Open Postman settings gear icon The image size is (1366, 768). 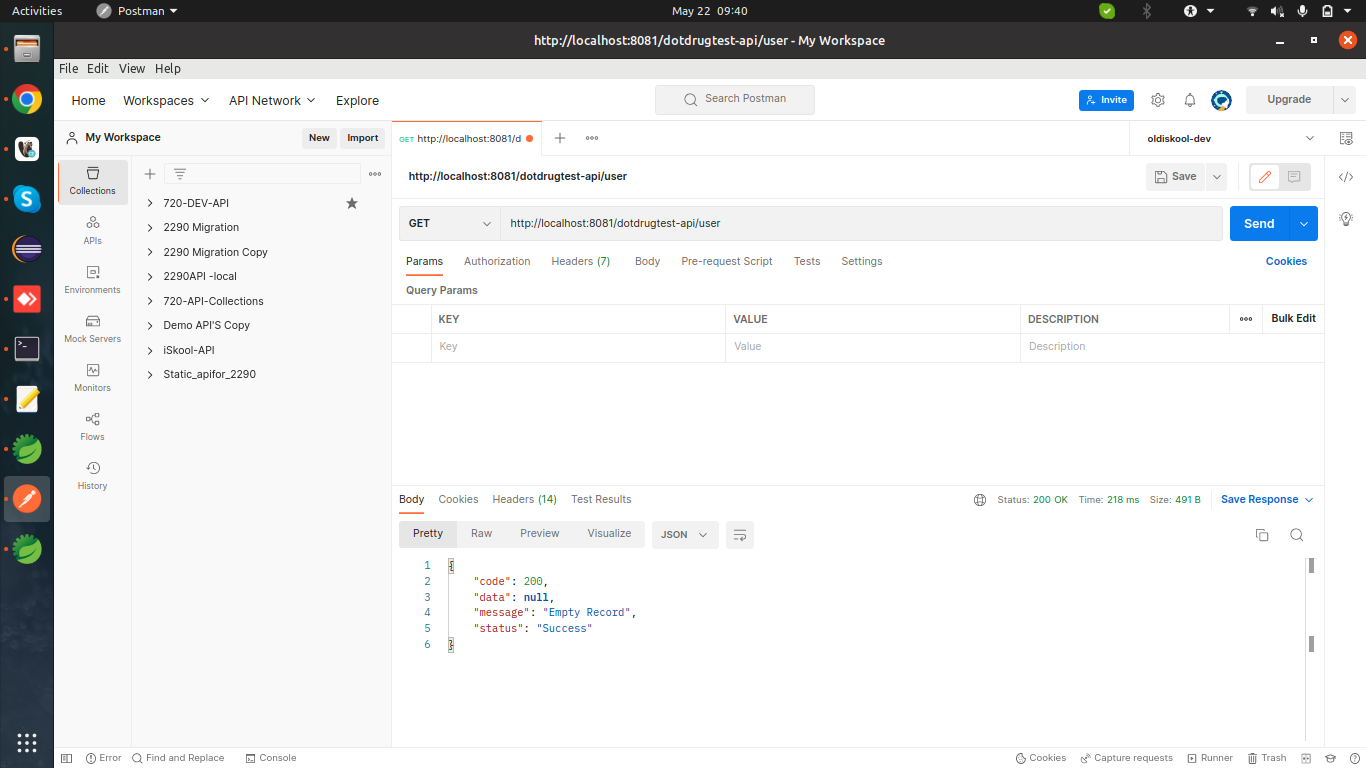(1158, 100)
